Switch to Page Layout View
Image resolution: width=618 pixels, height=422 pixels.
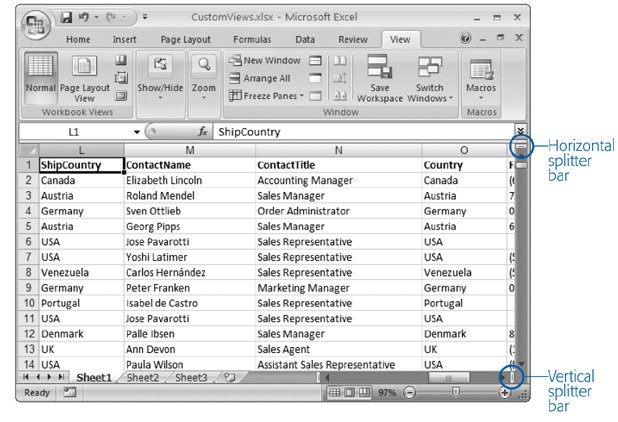(x=84, y=78)
